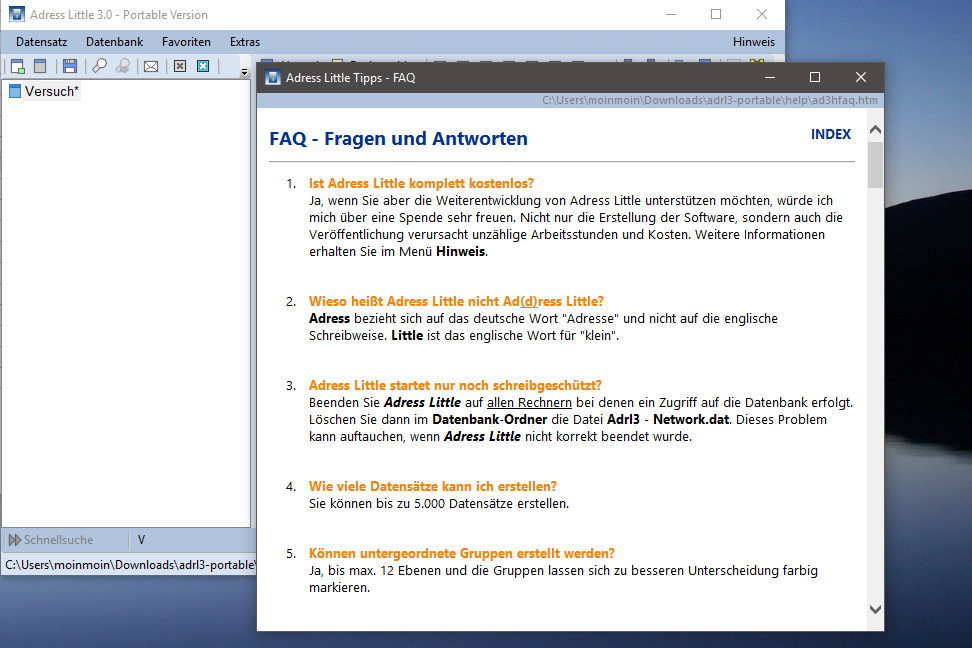
Task: Click question 'Wieso heißt Adress Little nicht Ad(d)ress Little?'
Action: tap(456, 301)
